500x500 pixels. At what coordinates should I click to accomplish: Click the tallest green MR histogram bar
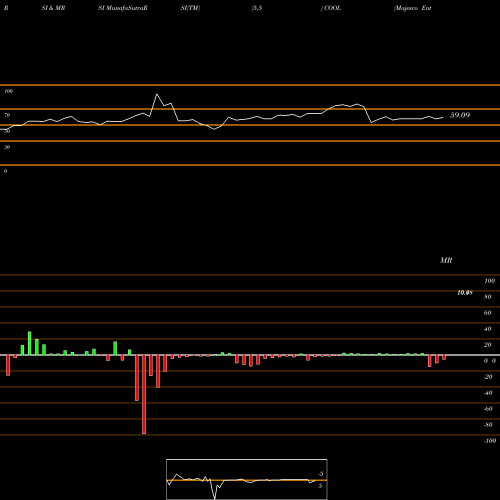click(x=30, y=343)
